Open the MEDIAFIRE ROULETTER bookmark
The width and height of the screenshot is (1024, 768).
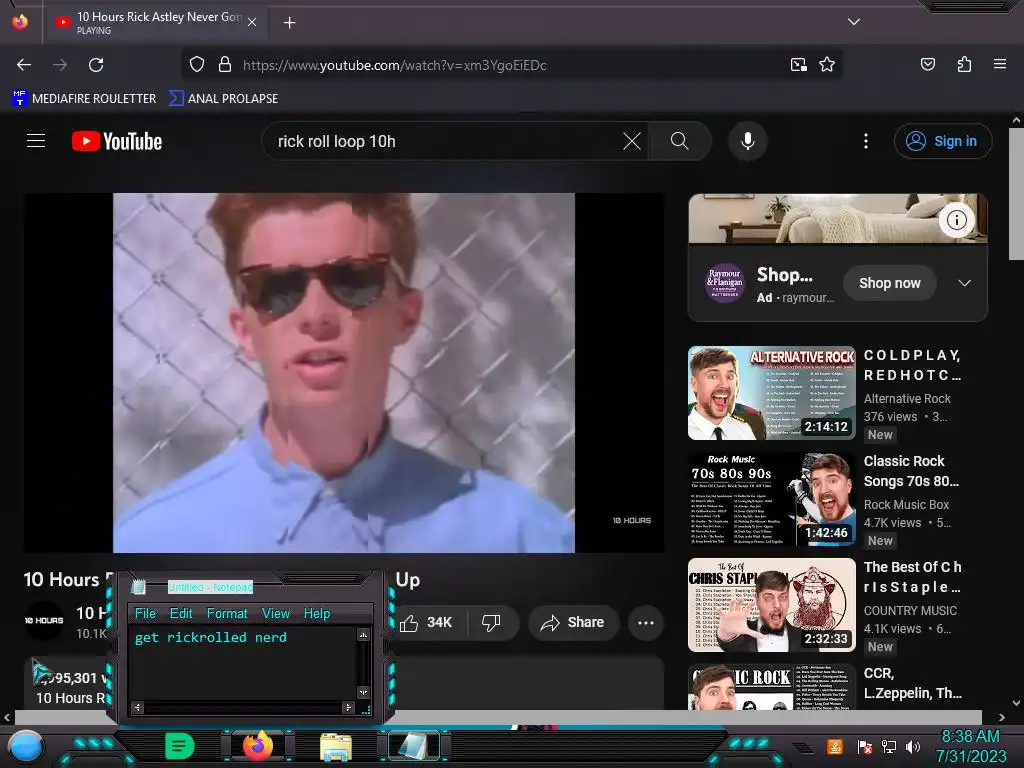(x=84, y=99)
